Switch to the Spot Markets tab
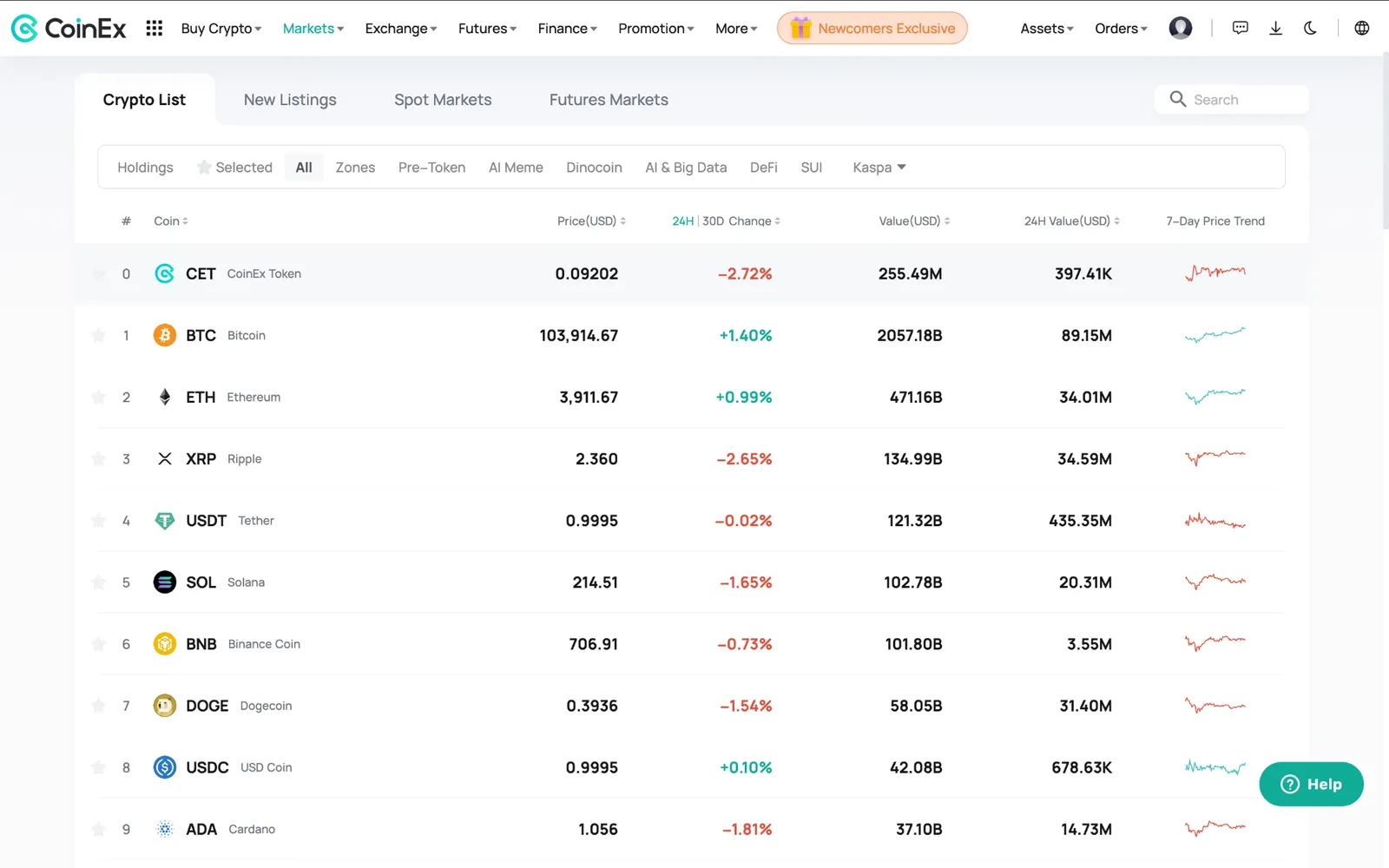This screenshot has height=868, width=1389. (x=443, y=100)
